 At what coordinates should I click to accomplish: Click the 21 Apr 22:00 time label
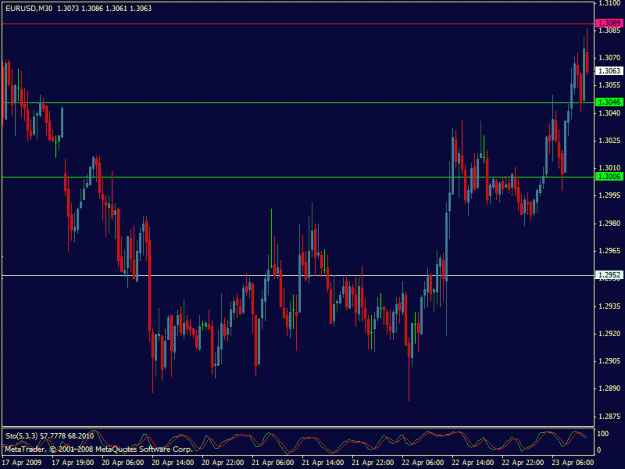click(x=373, y=463)
